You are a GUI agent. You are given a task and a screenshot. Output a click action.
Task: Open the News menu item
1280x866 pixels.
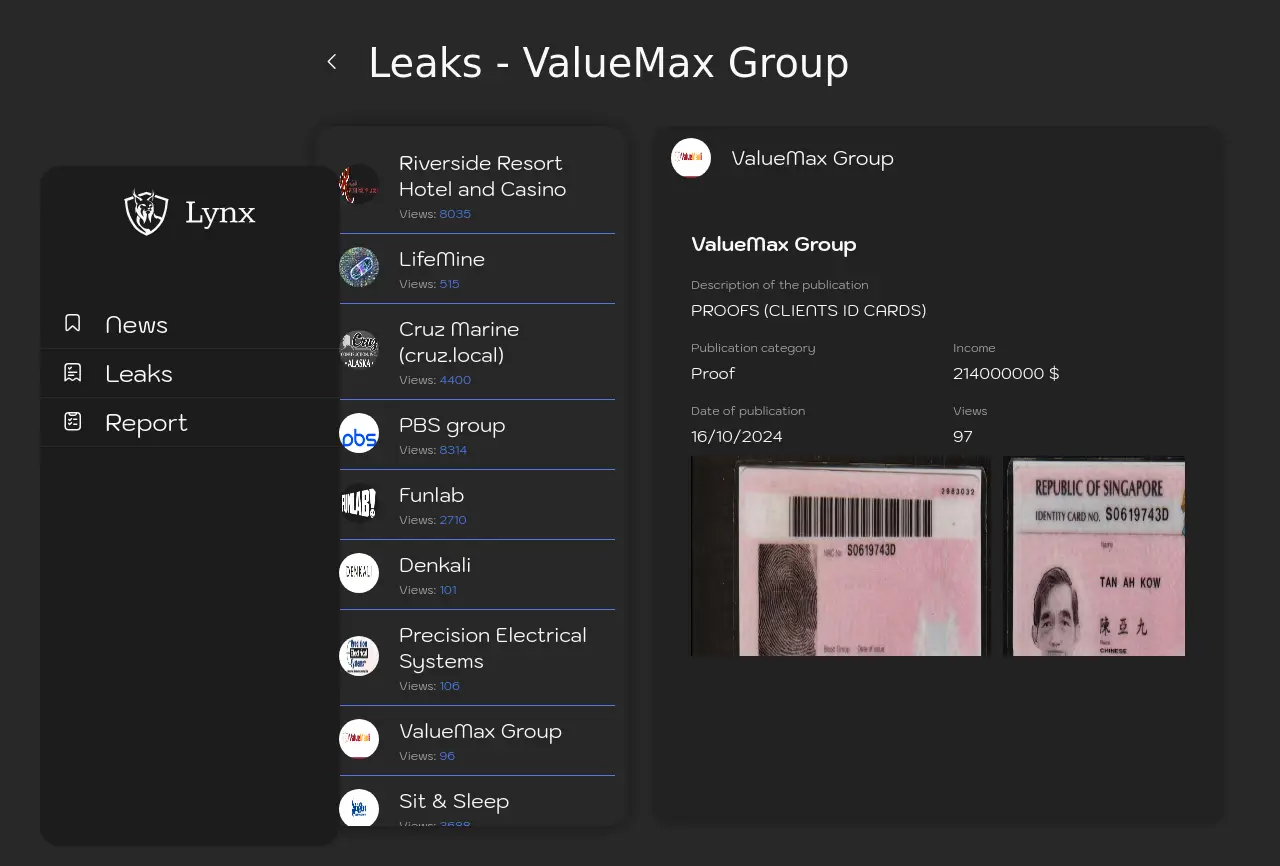(136, 325)
